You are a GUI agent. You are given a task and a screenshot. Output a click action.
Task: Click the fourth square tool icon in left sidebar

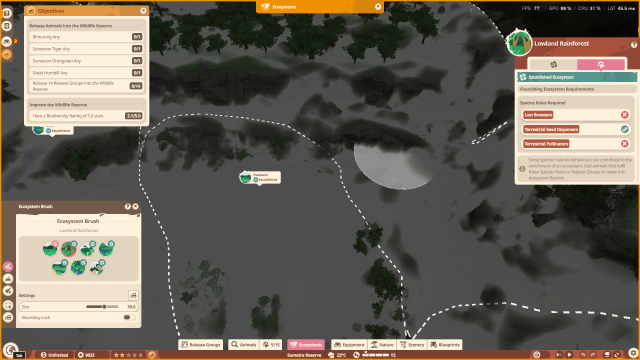pos(8,305)
